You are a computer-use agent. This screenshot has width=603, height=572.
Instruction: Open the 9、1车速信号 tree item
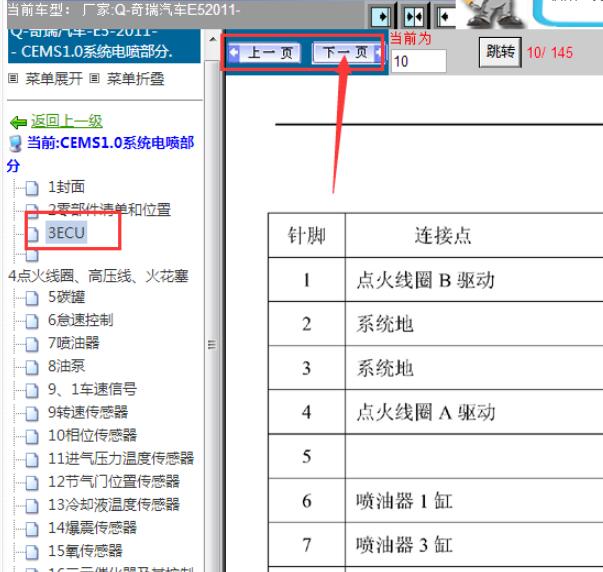coord(92,389)
